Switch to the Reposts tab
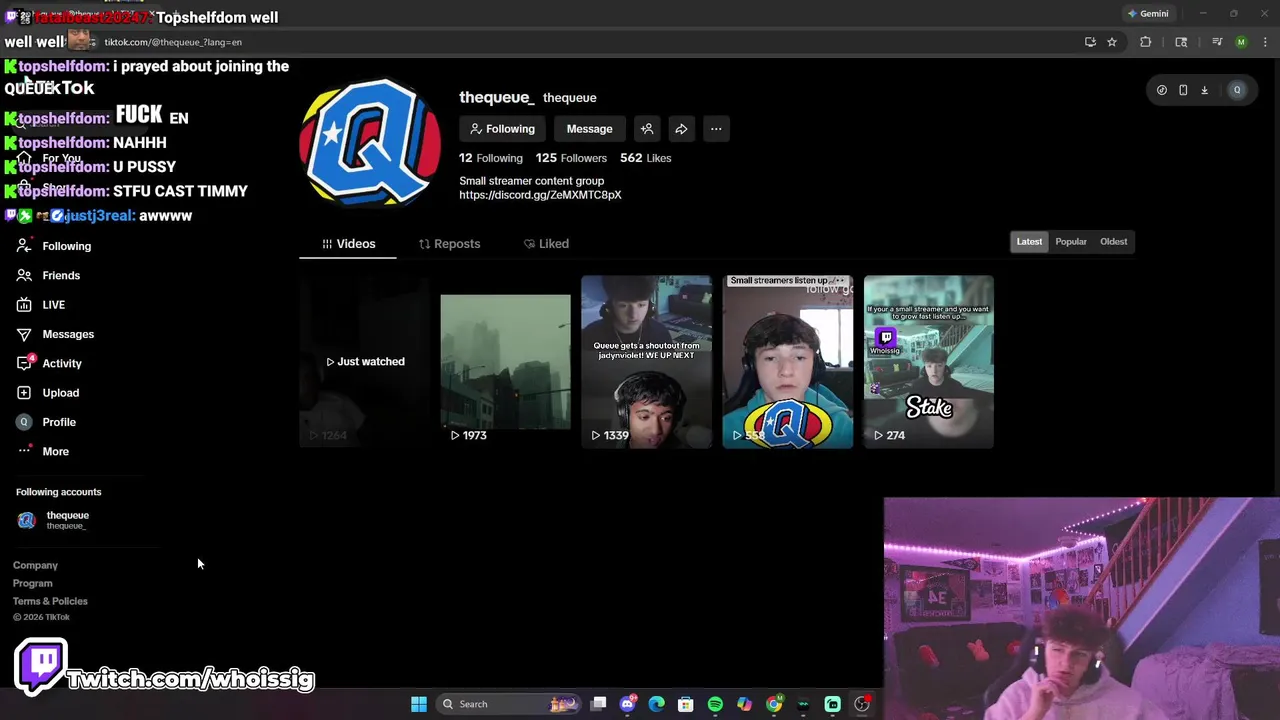Viewport: 1280px width, 720px height. 449,244
